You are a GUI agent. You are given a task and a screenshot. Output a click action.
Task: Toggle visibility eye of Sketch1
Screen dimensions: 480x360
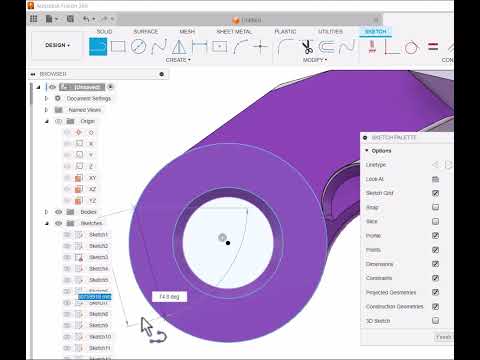click(67, 235)
